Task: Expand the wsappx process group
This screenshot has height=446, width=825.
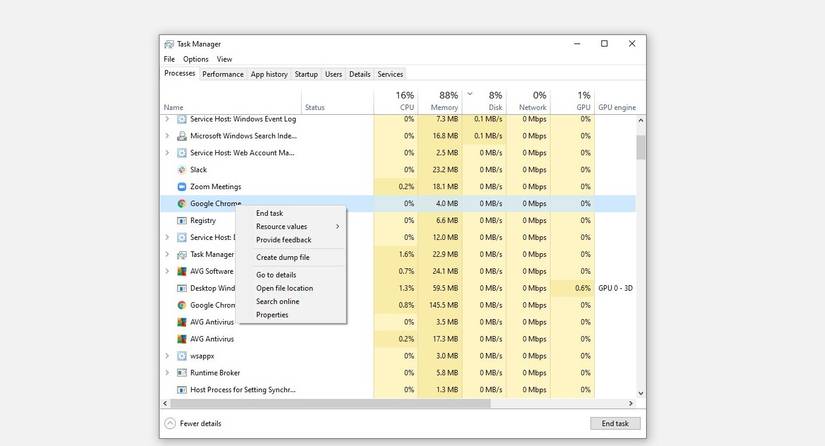Action: pos(167,356)
